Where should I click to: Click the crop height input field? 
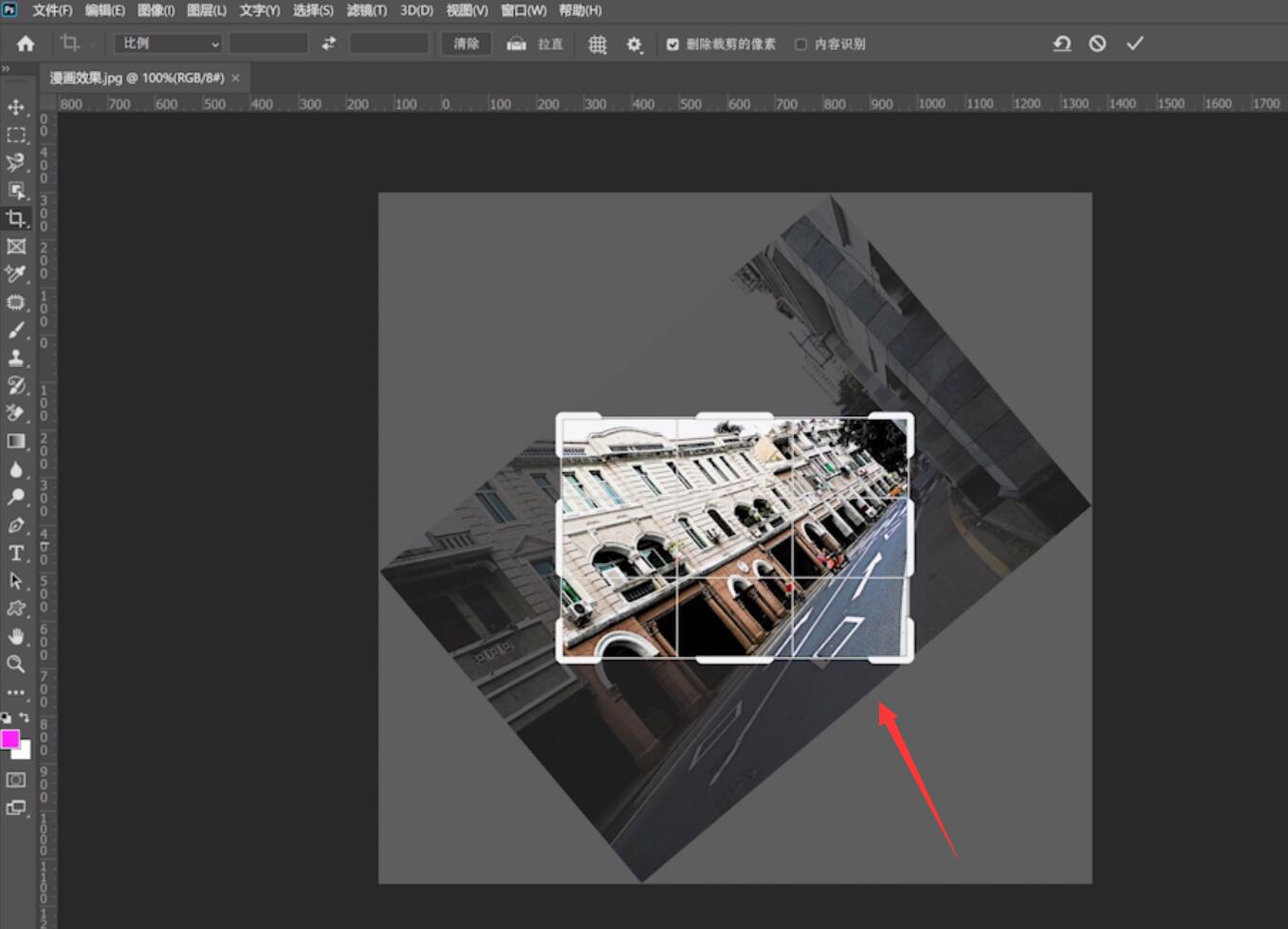tap(389, 44)
